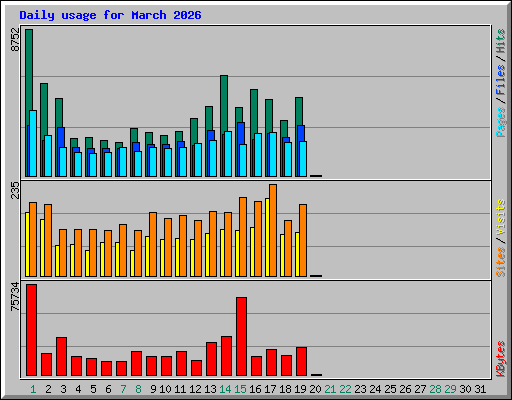Click day 26 on the x-axis
This screenshot has width=512, height=400.
(x=405, y=389)
